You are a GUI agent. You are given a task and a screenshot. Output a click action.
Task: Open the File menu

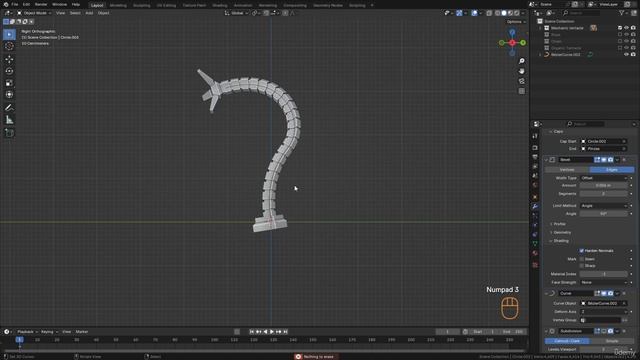point(15,4)
